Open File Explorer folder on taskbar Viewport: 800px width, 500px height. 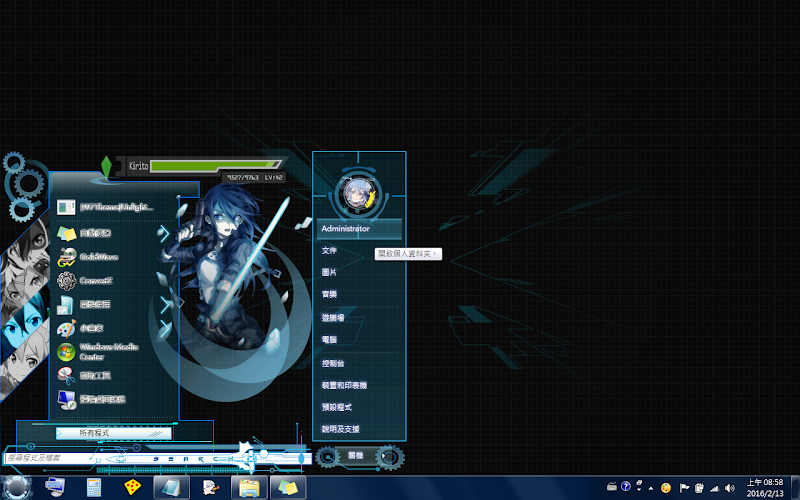point(249,487)
